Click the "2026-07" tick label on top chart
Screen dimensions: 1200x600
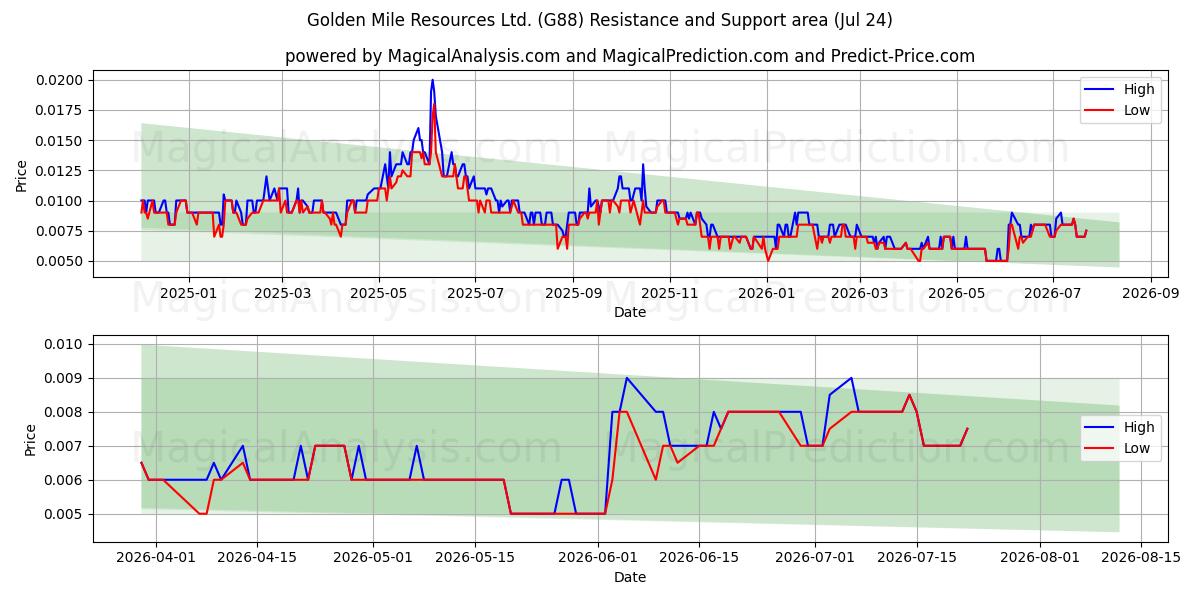click(1051, 293)
